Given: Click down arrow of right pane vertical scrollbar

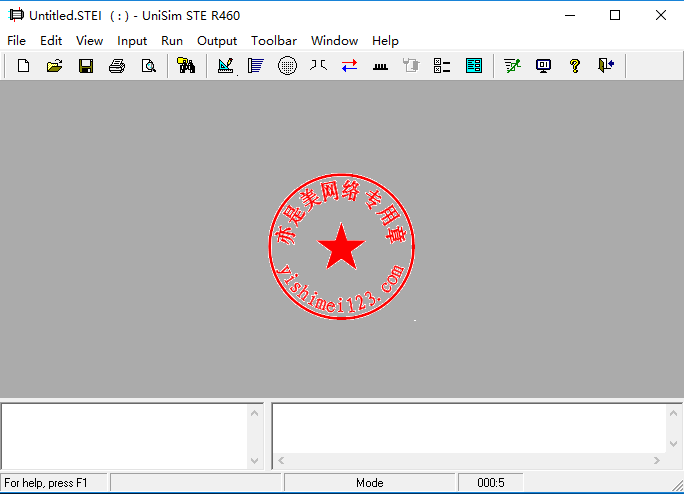Looking at the screenshot, I should click(x=673, y=444).
